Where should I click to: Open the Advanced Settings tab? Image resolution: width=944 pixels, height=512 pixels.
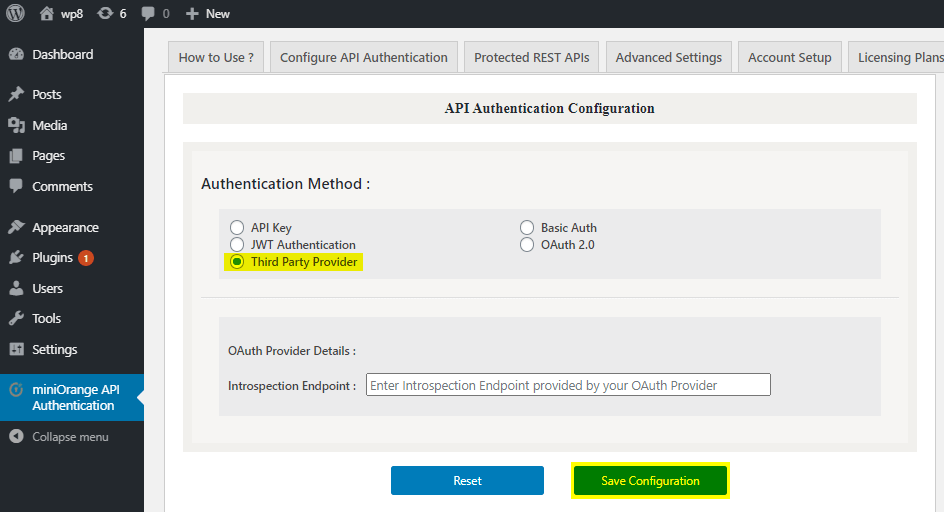click(x=668, y=58)
